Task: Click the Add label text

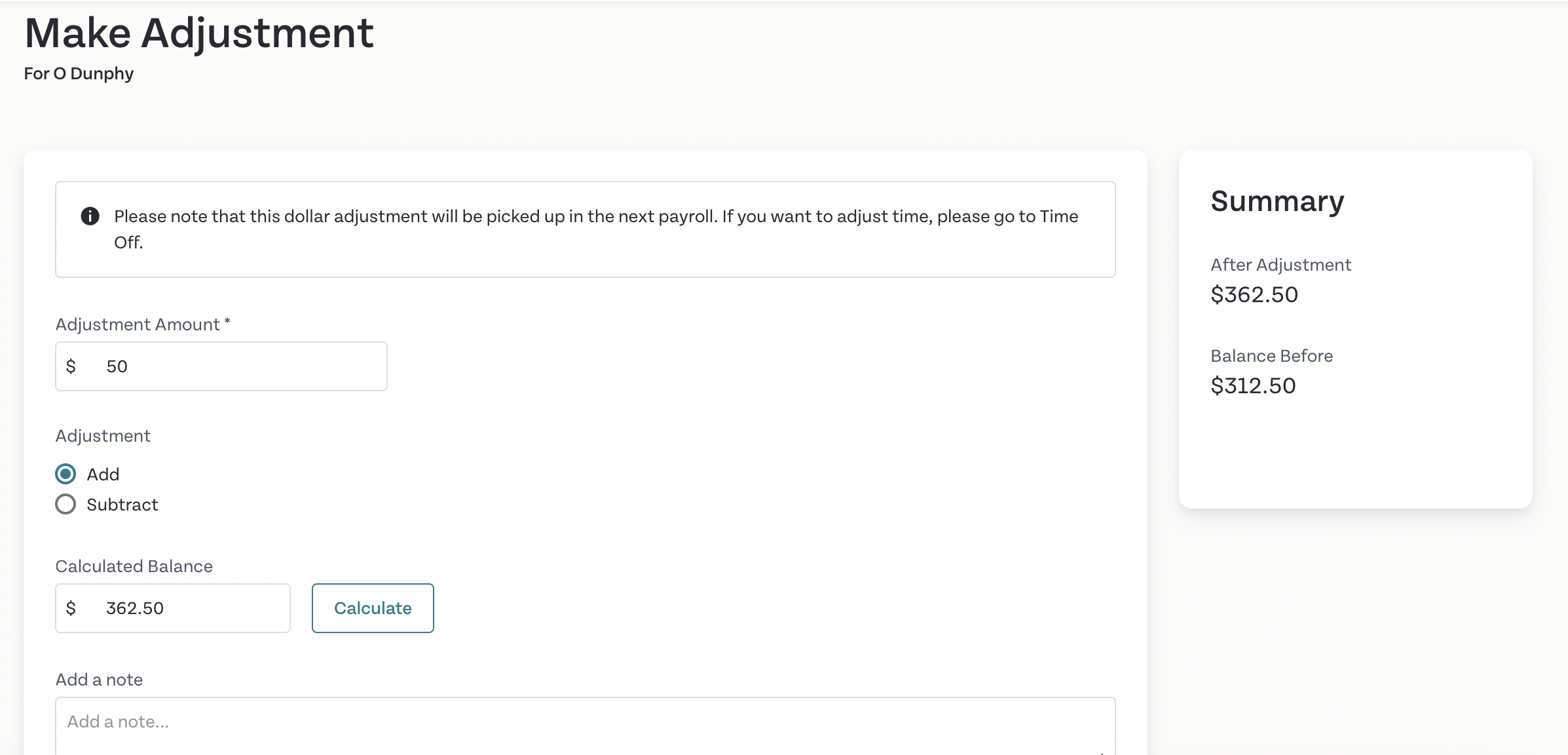Action: pyautogui.click(x=103, y=474)
